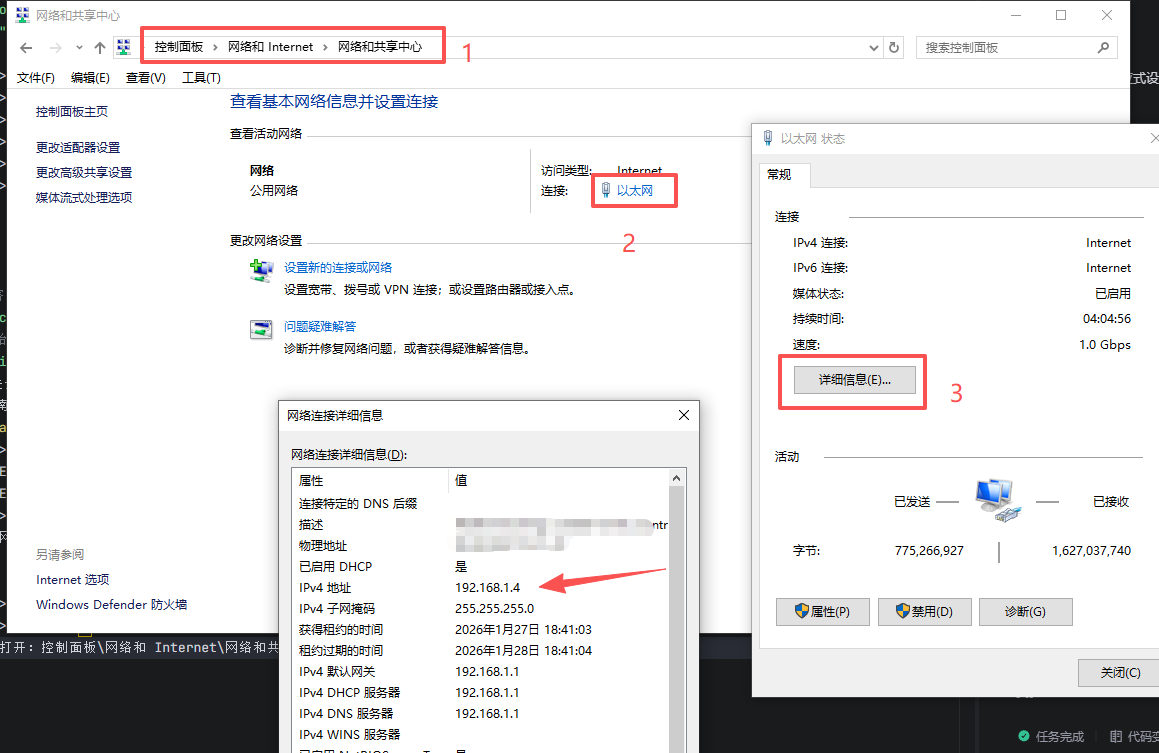Open the 文件(F) menu

click(35, 78)
